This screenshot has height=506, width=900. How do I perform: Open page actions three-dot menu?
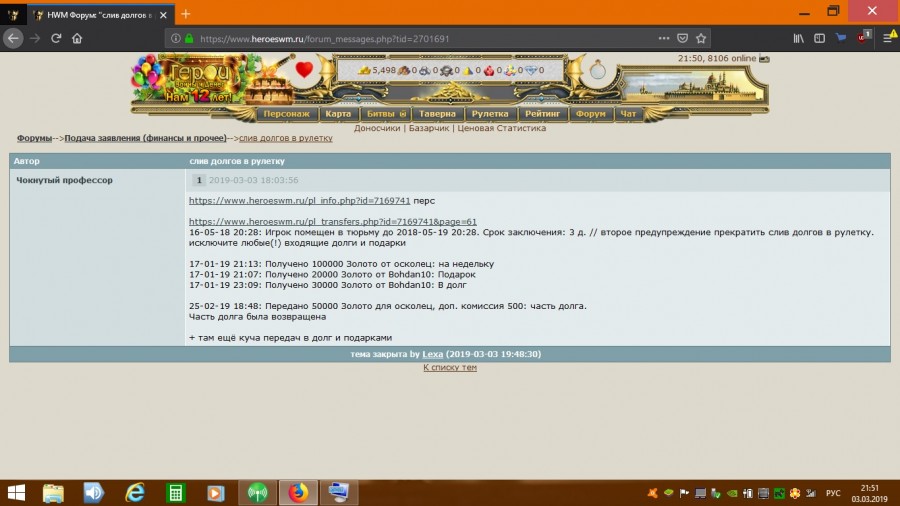click(664, 38)
